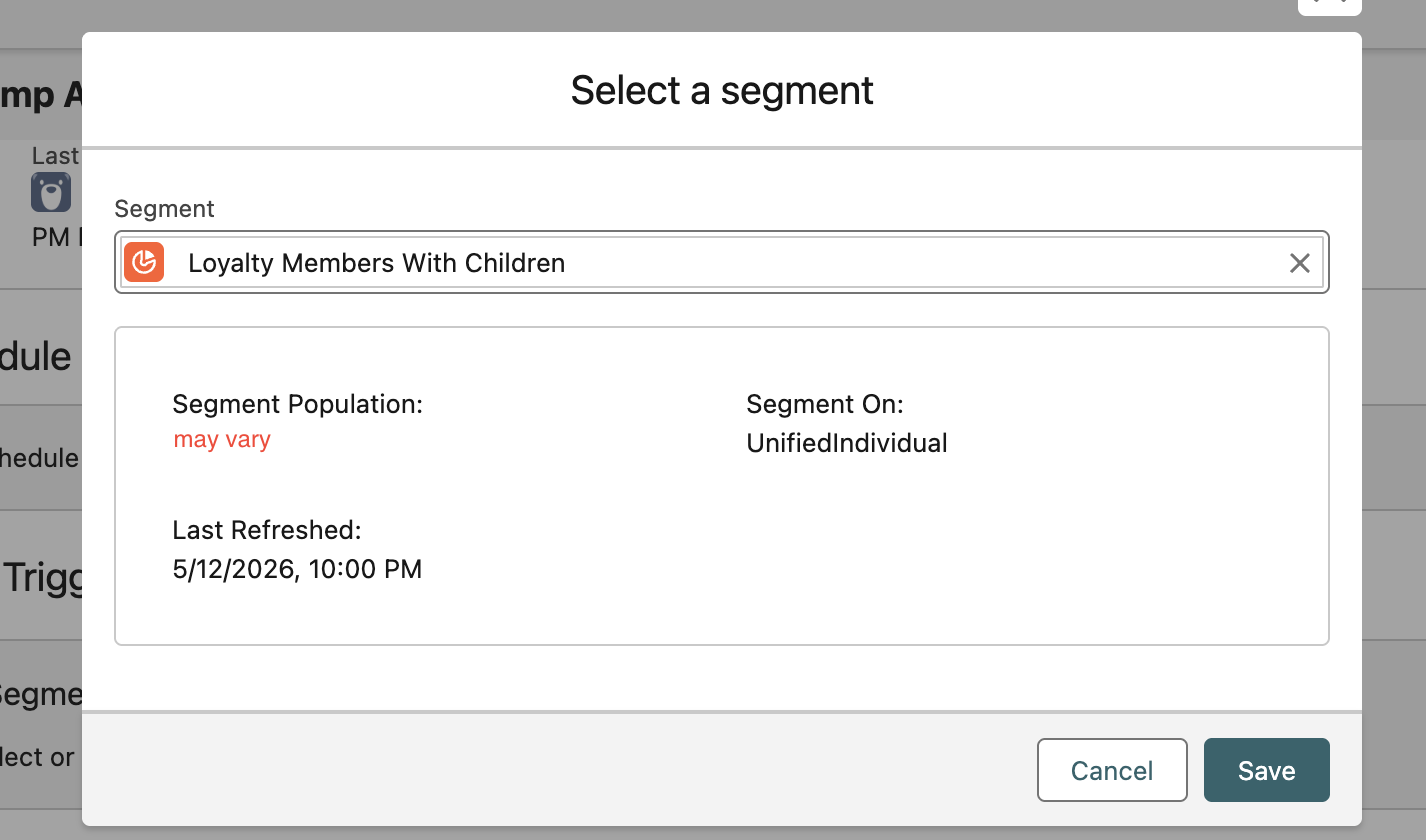This screenshot has height=840, width=1426.
Task: Click the "Last Refreshed:" label
Action: click(267, 530)
